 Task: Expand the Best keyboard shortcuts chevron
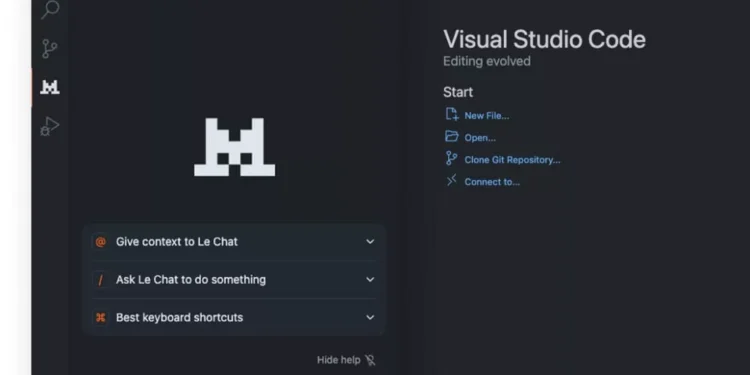pyautogui.click(x=370, y=317)
